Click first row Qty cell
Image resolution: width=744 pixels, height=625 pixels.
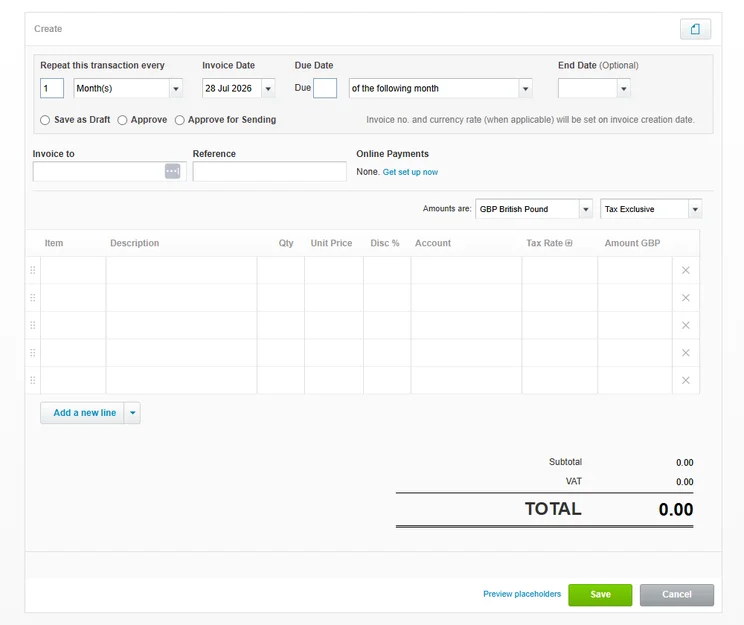click(281, 270)
